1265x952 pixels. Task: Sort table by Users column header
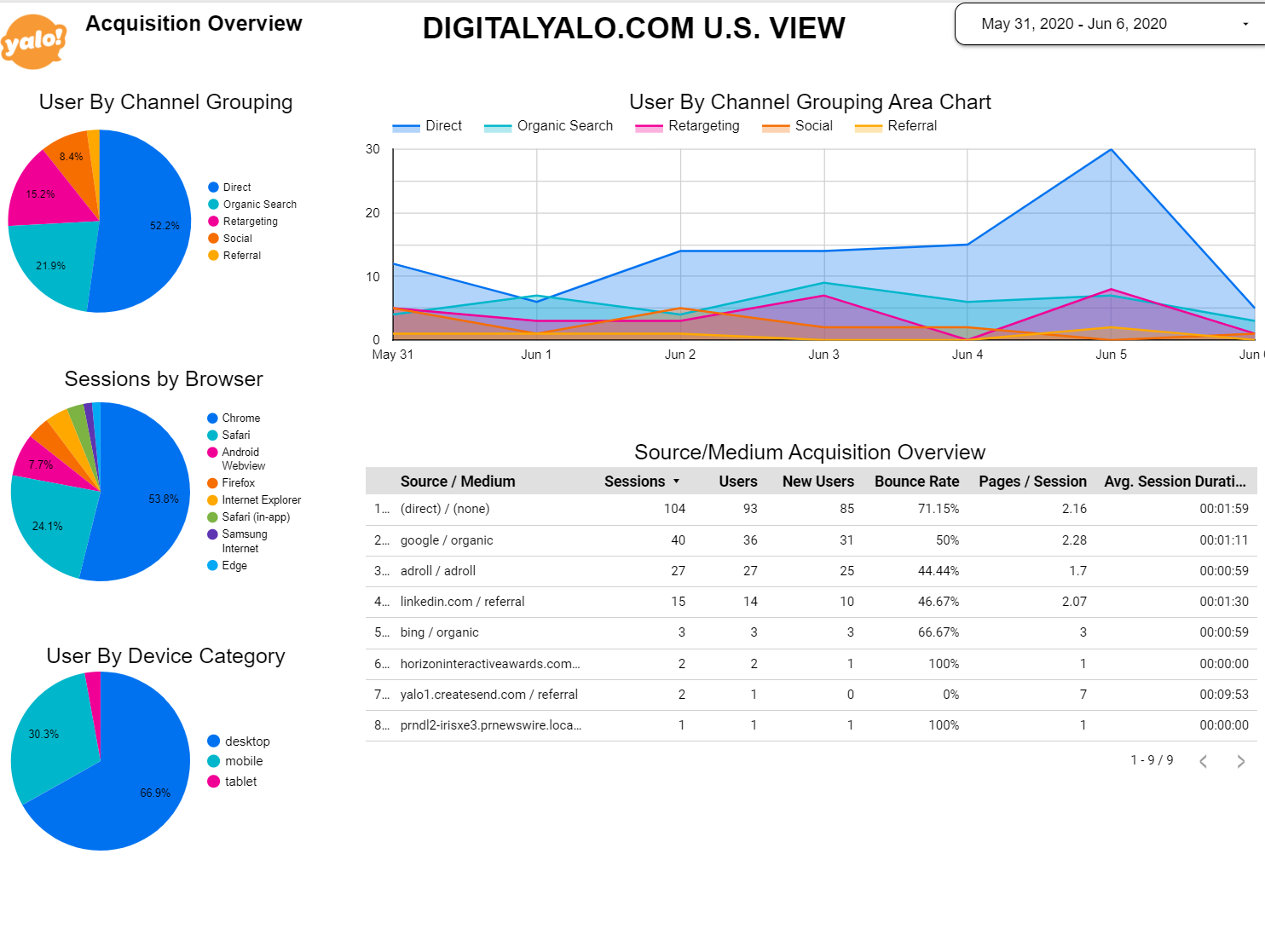tap(738, 482)
